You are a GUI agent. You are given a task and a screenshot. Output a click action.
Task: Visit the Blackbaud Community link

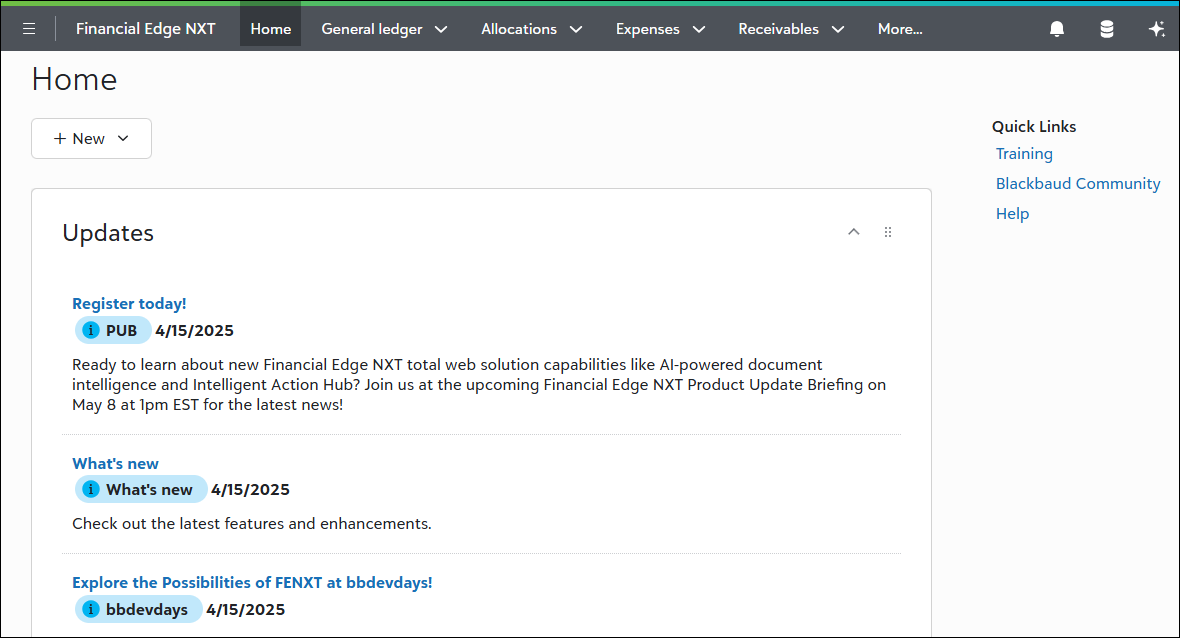[1078, 184]
